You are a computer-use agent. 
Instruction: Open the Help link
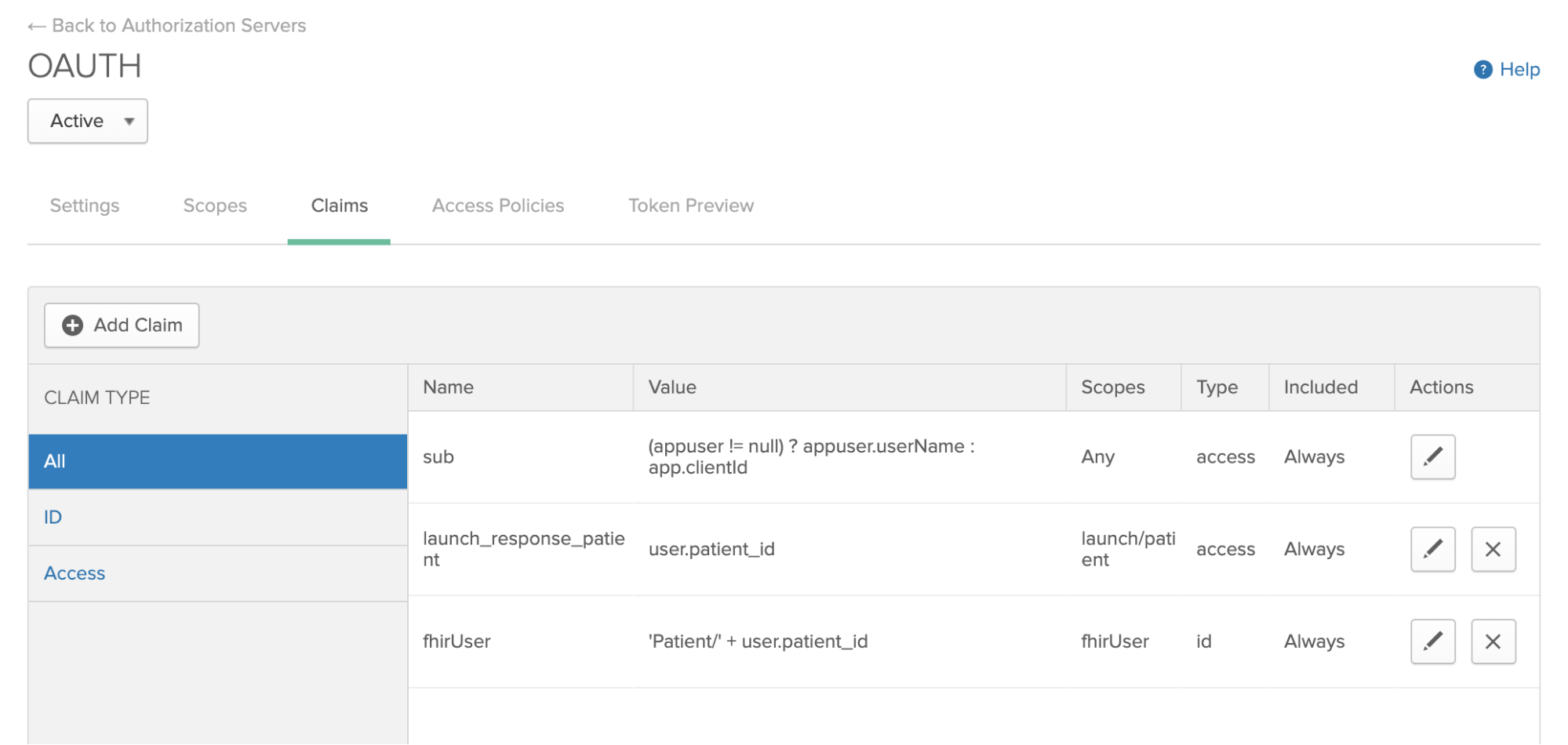1518,69
